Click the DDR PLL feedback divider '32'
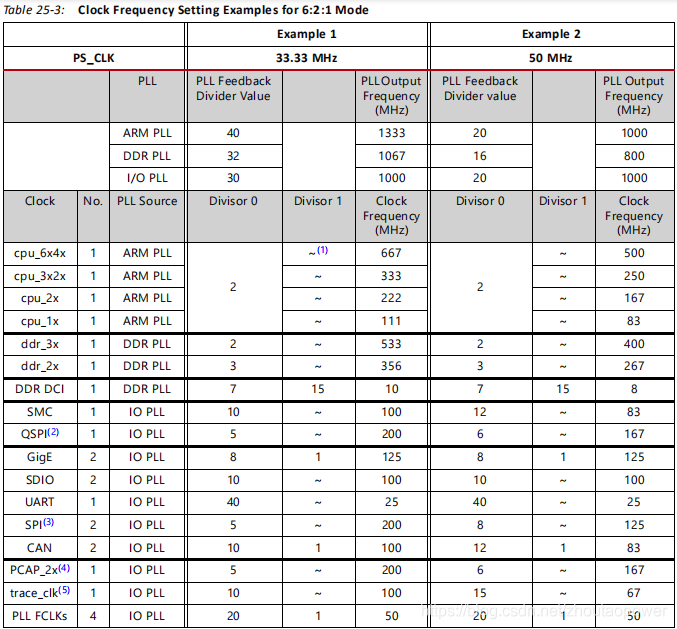677x629 pixels. 233,156
